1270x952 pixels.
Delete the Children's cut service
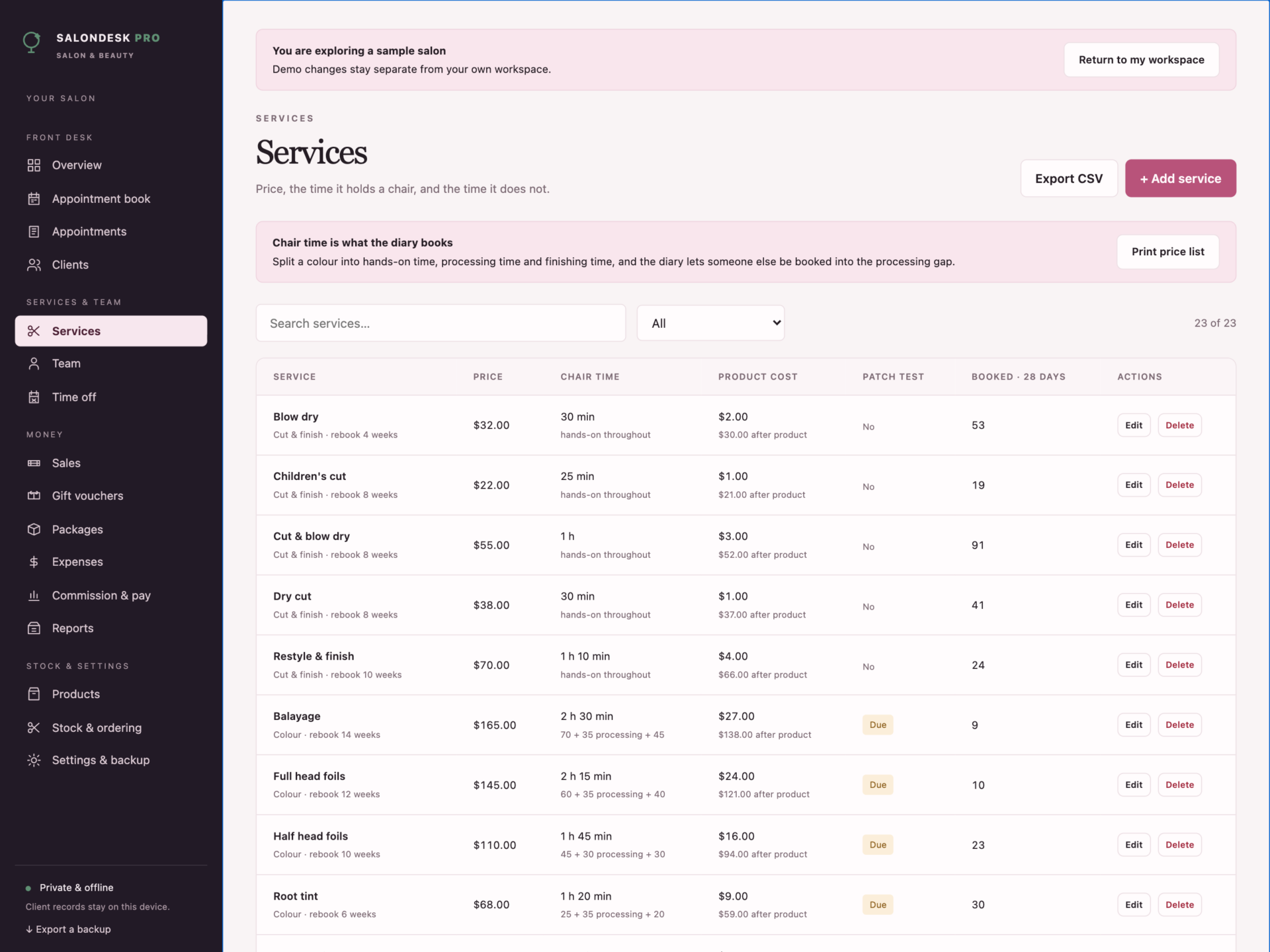click(1179, 485)
